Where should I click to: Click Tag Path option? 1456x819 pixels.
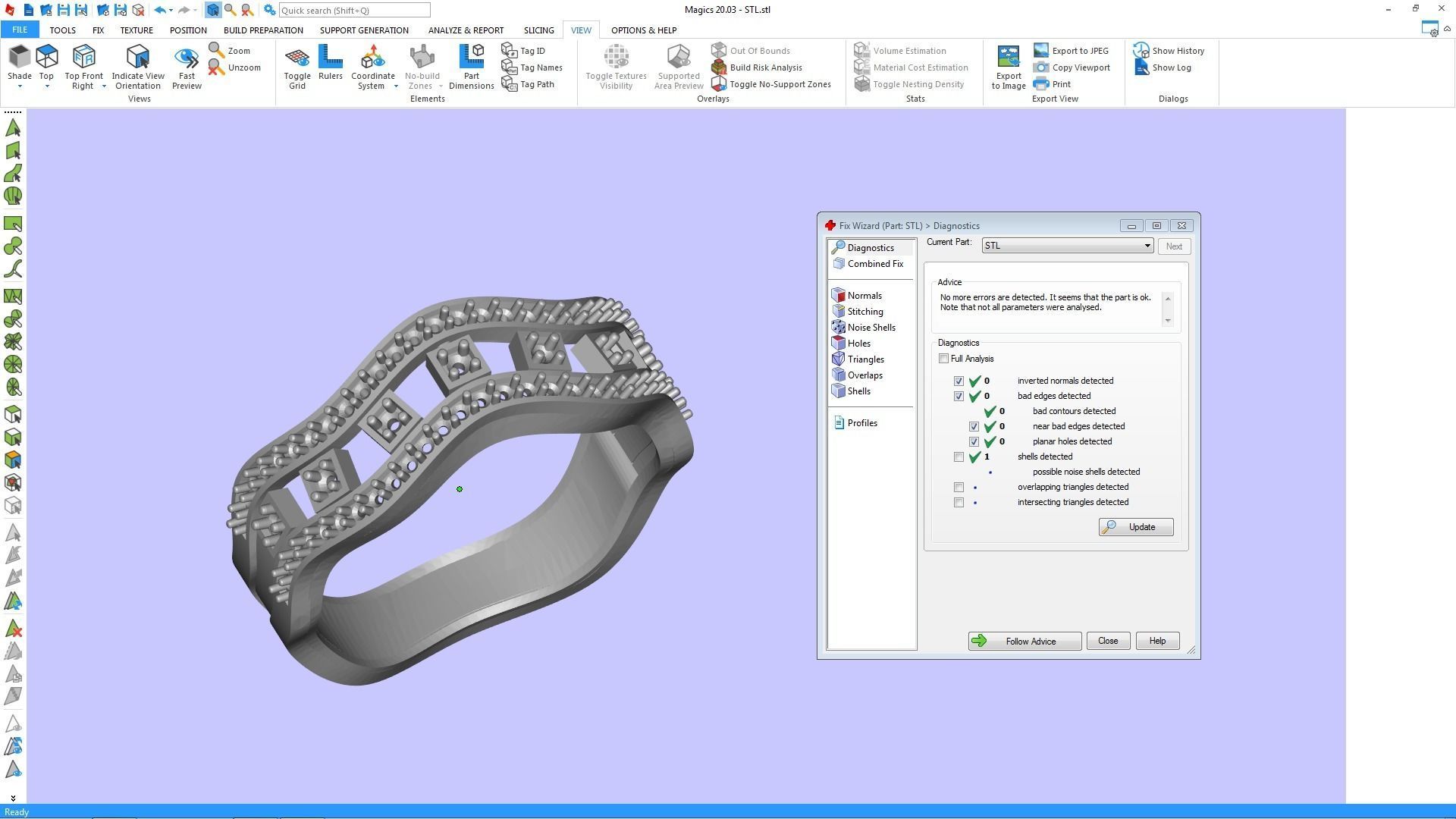pos(528,84)
